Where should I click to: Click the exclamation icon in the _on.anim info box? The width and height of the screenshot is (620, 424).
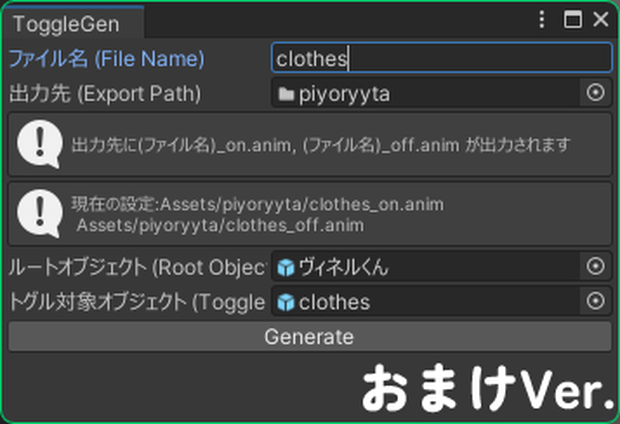pos(40,144)
